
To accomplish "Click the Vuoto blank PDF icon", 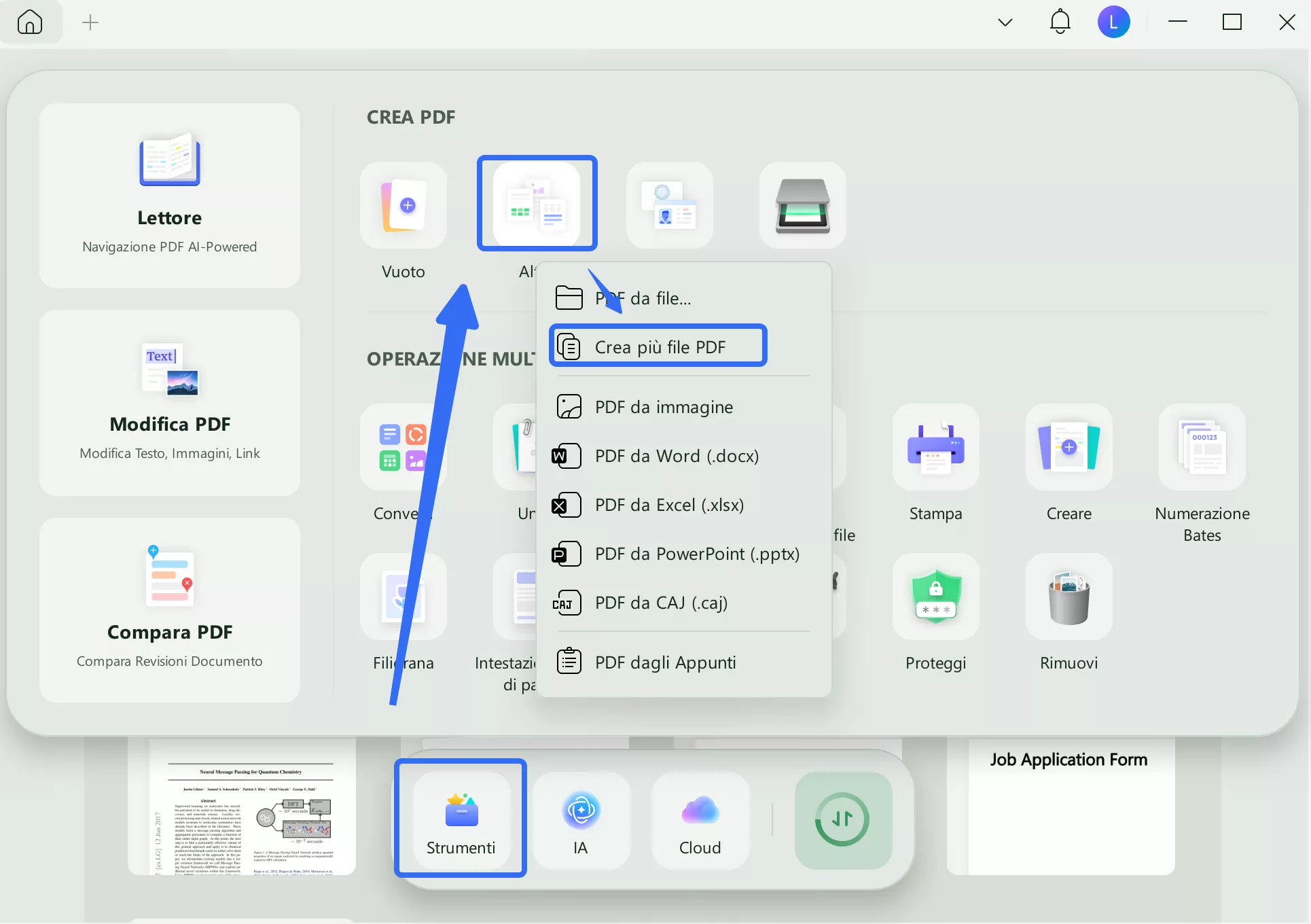I will click(x=403, y=205).
